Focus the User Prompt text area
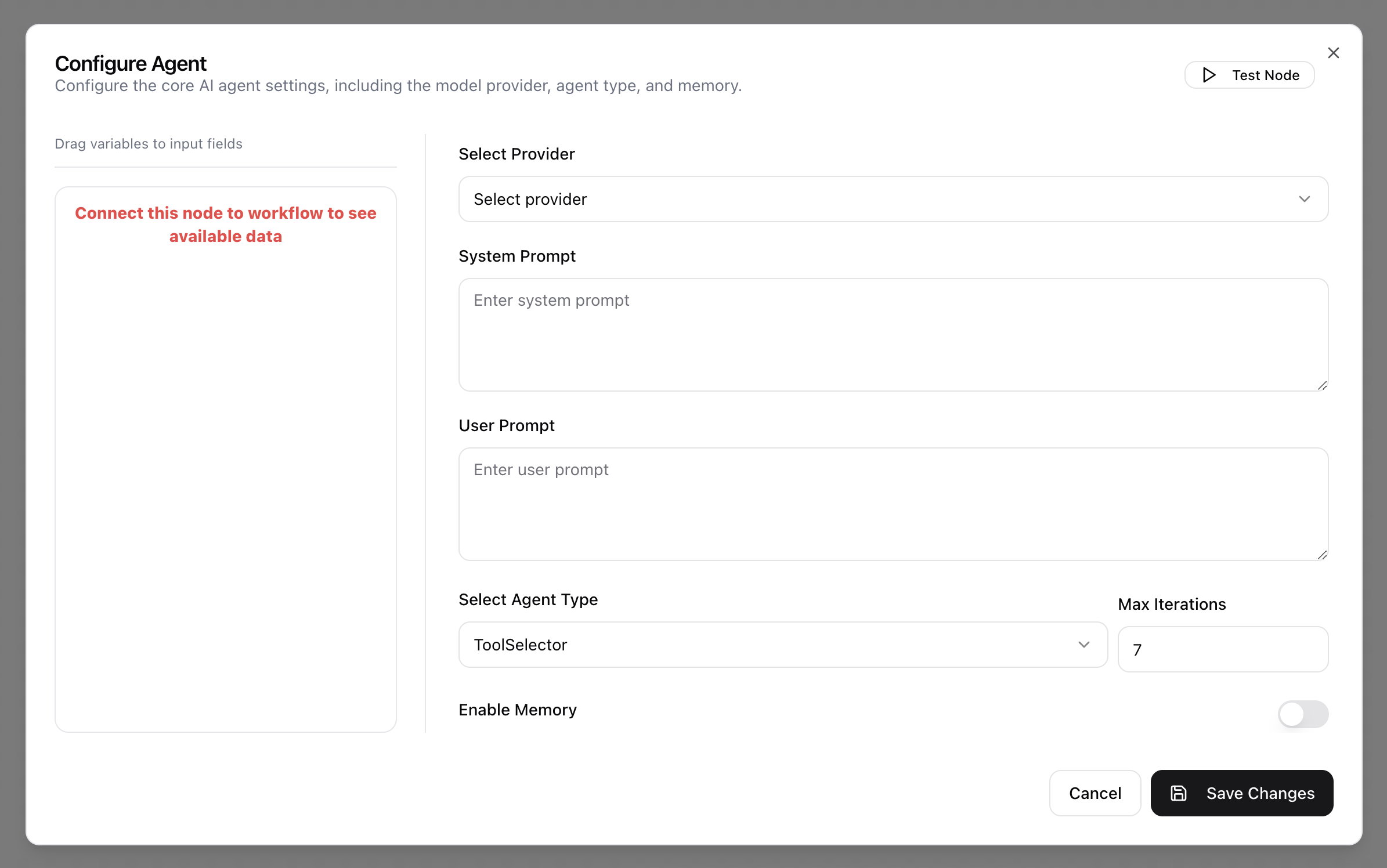 (x=893, y=504)
